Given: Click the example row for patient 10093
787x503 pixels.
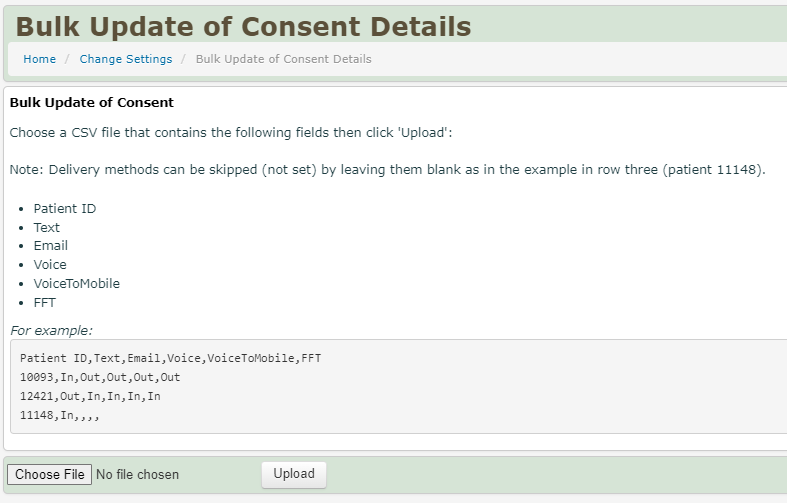Looking at the screenshot, I should [100, 377].
